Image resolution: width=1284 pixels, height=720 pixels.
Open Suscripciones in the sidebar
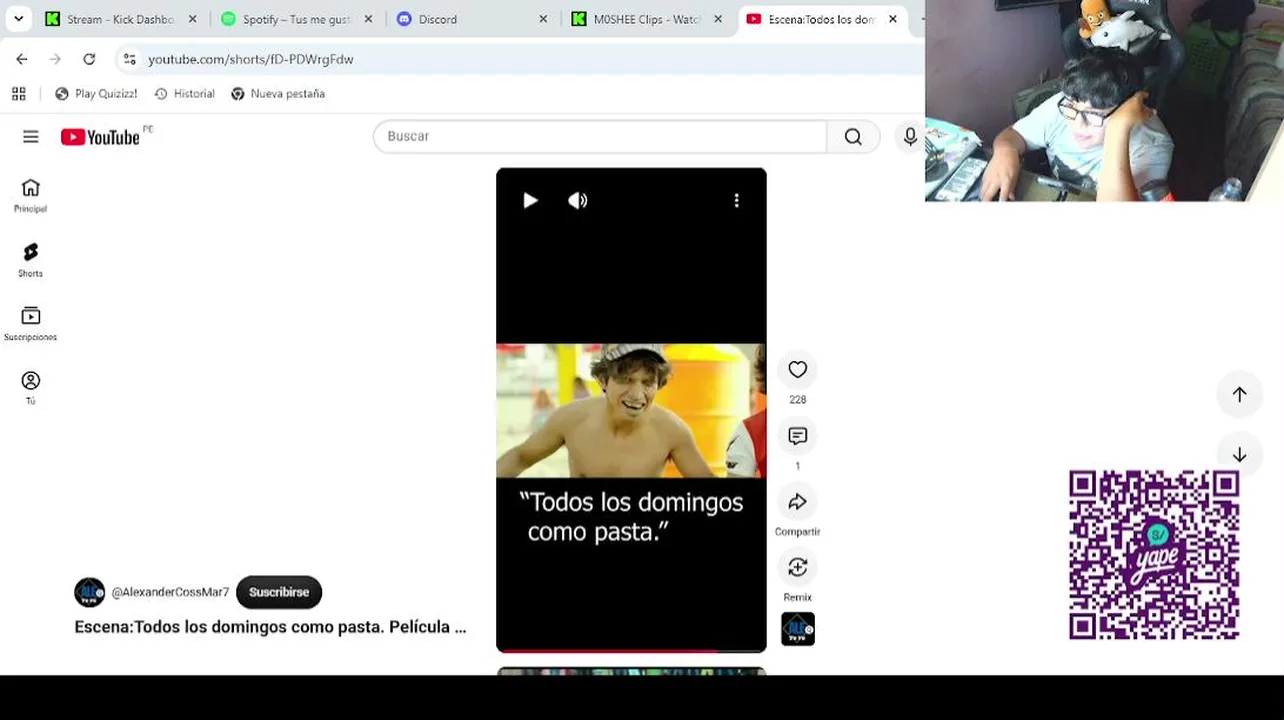coord(31,324)
